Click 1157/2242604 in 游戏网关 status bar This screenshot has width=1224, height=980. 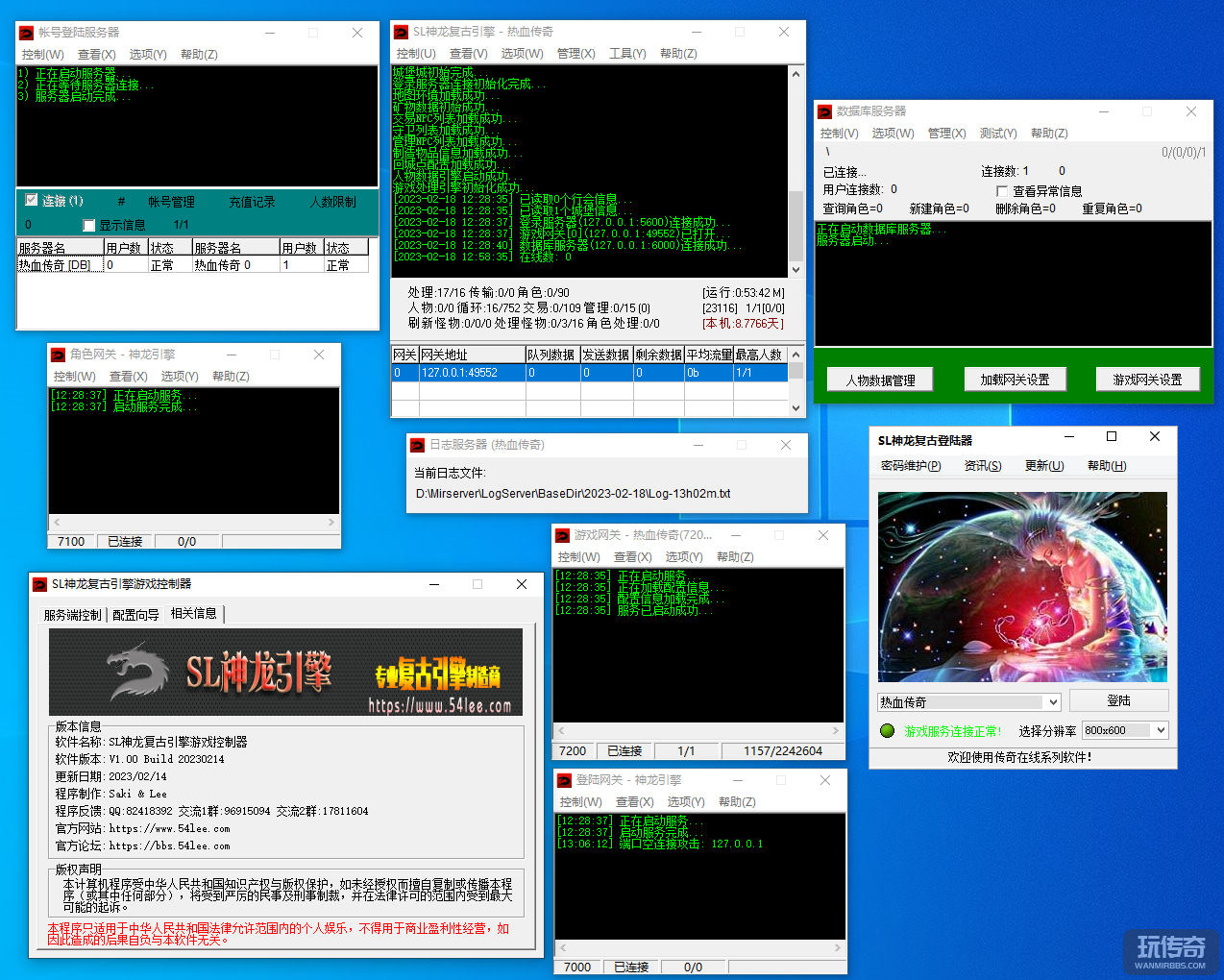click(782, 751)
